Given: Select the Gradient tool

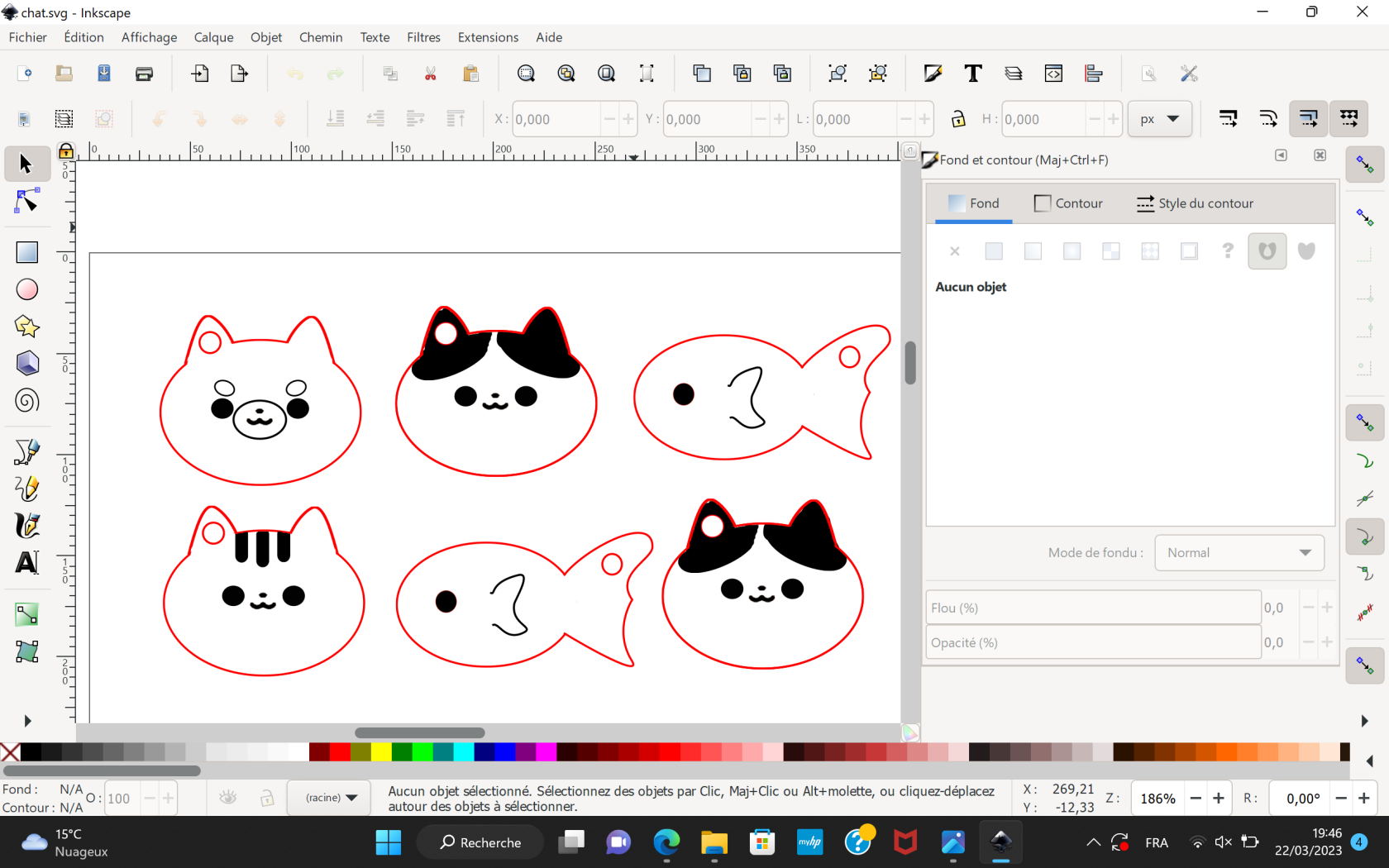Looking at the screenshot, I should pos(27,614).
